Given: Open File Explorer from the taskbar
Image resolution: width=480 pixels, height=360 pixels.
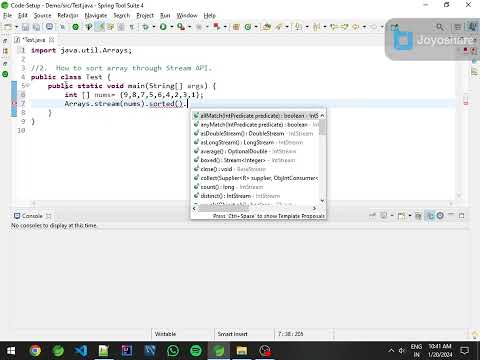Looking at the screenshot, I should (x=242, y=351).
